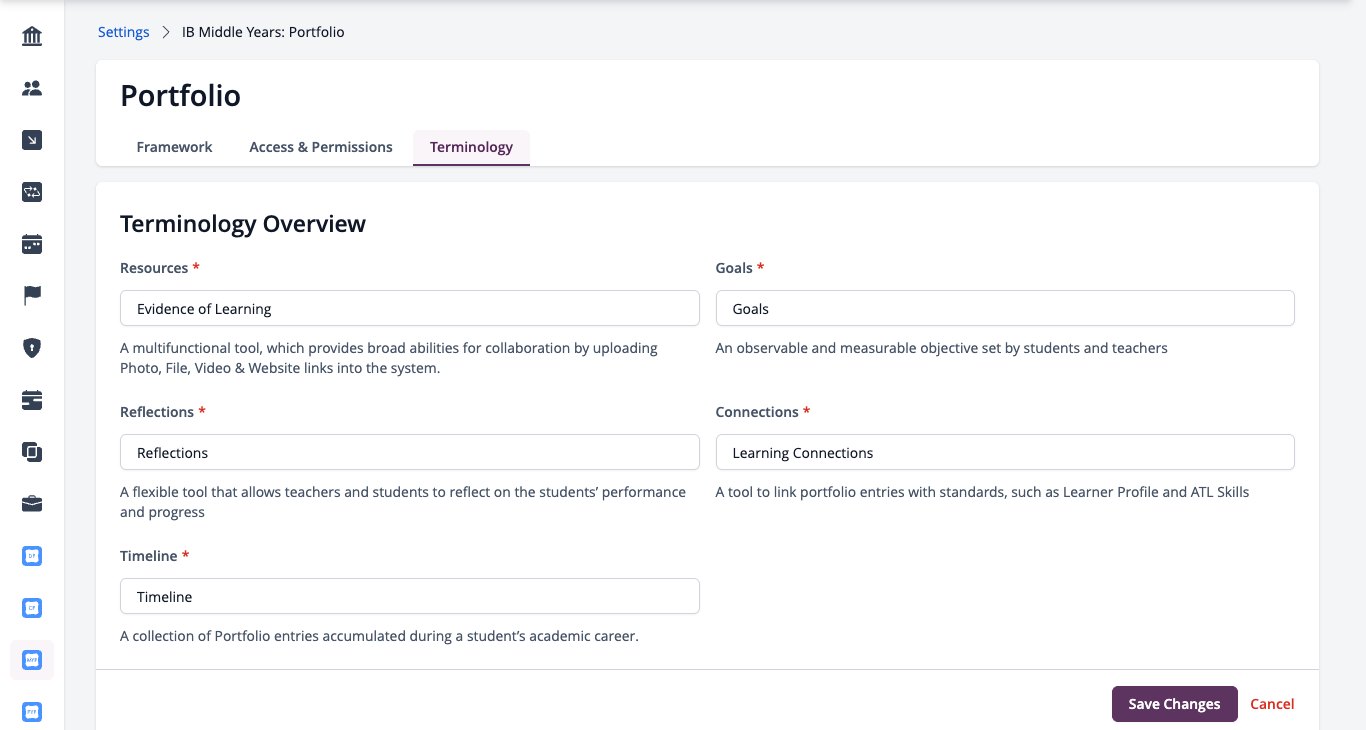The image size is (1366, 730).
Task: Select the Terminology tab
Action: [471, 147]
